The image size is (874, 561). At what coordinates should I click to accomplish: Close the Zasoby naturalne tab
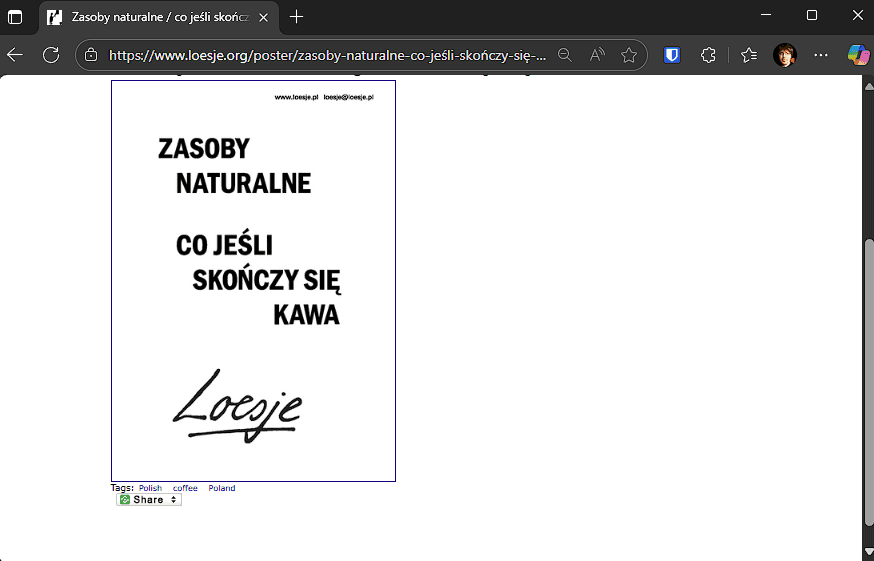point(263,17)
